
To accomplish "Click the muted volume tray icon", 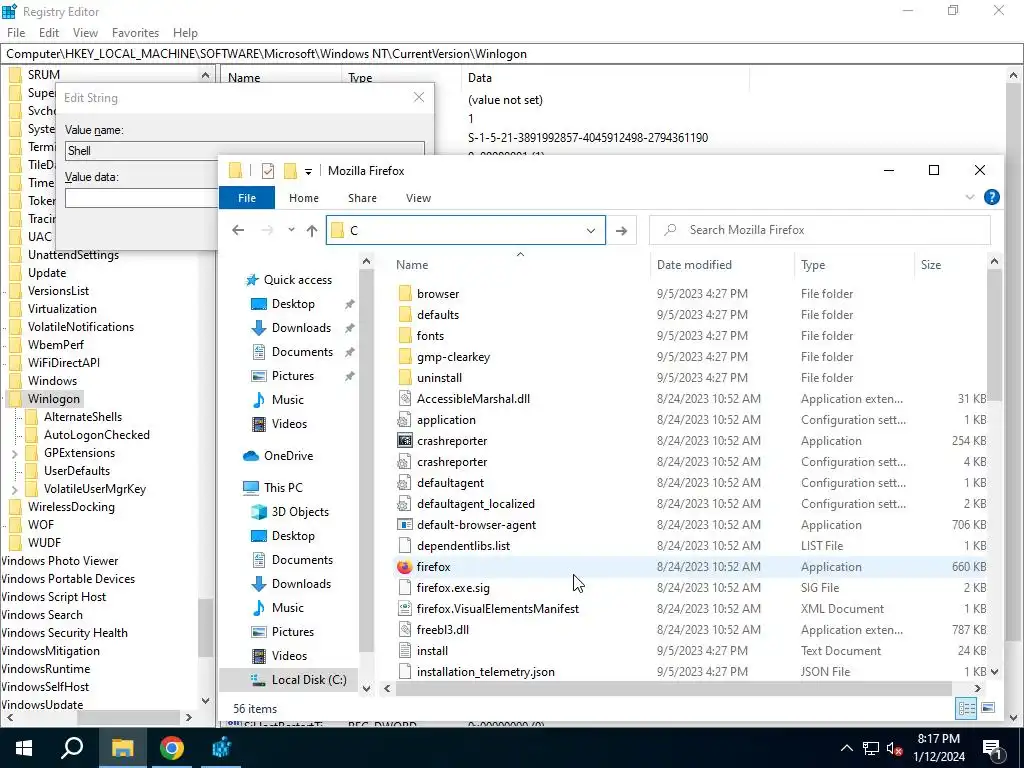I will (895, 748).
